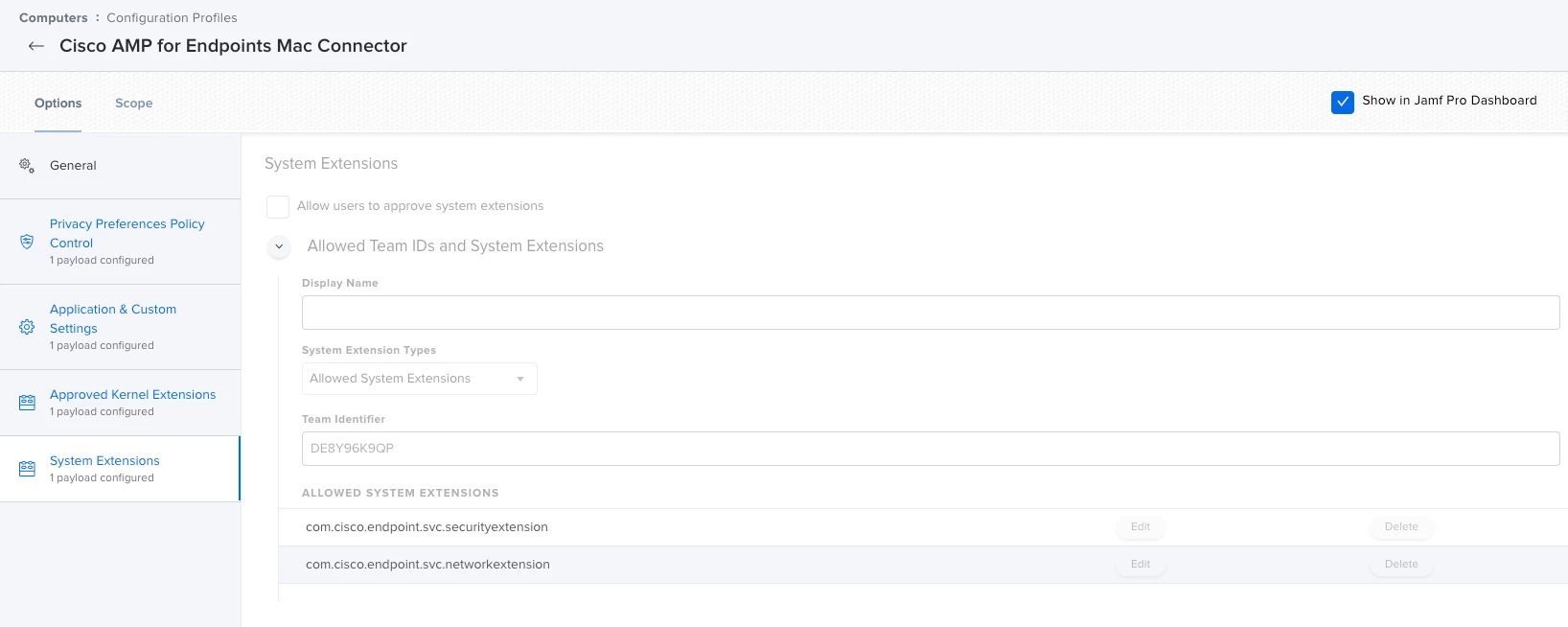Click the Approved Kernel Extensions payload icon
Image resolution: width=1568 pixels, height=627 pixels.
tap(27, 403)
